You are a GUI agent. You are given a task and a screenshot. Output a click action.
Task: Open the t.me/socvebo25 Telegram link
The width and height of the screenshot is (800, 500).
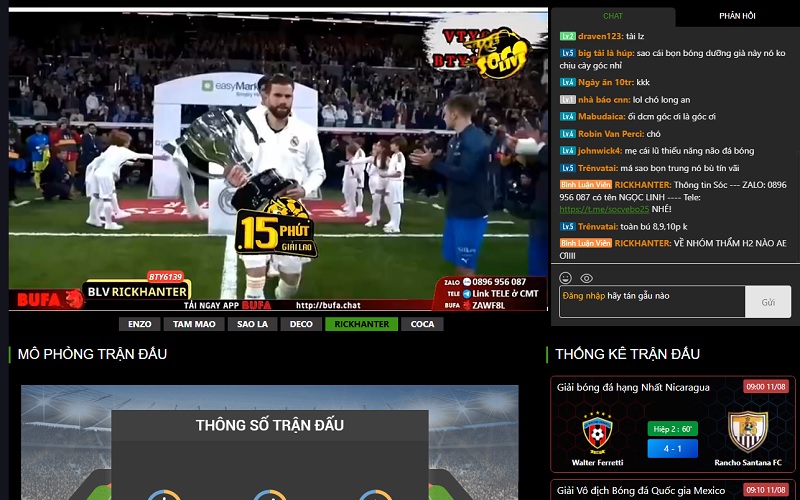tap(598, 209)
